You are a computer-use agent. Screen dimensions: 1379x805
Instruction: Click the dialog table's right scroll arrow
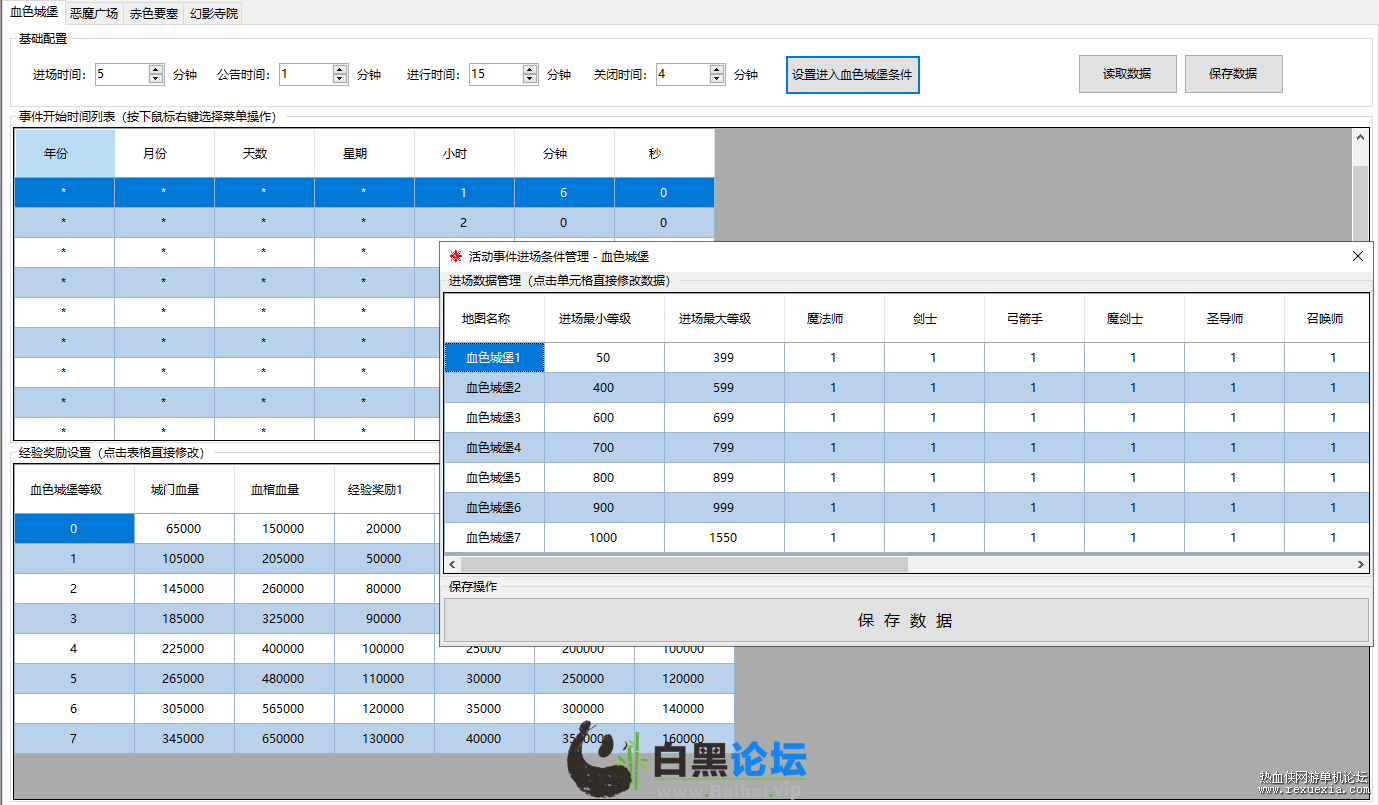(x=1361, y=565)
